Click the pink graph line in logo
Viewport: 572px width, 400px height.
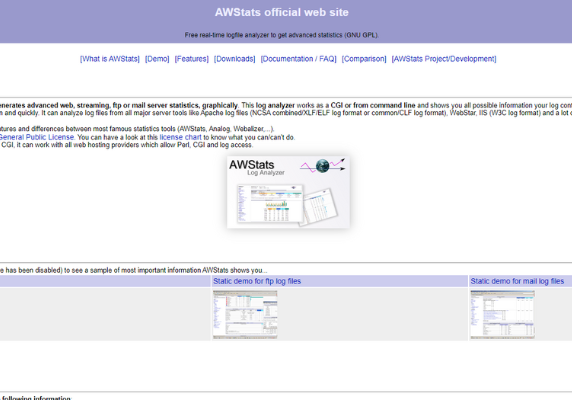[308, 167]
